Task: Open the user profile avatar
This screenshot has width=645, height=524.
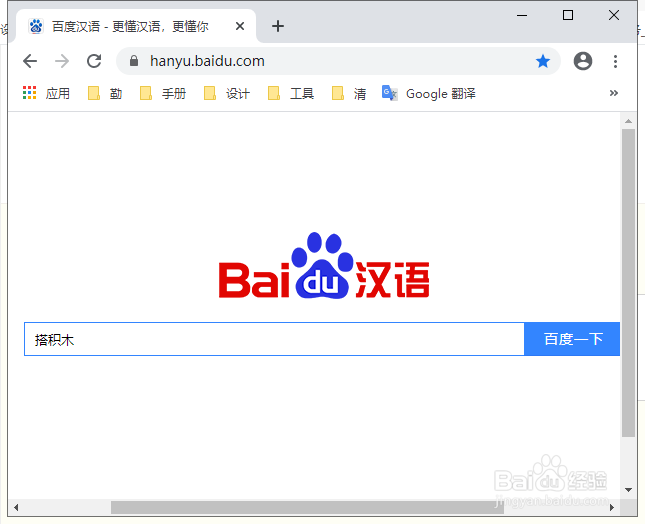Action: (x=582, y=61)
